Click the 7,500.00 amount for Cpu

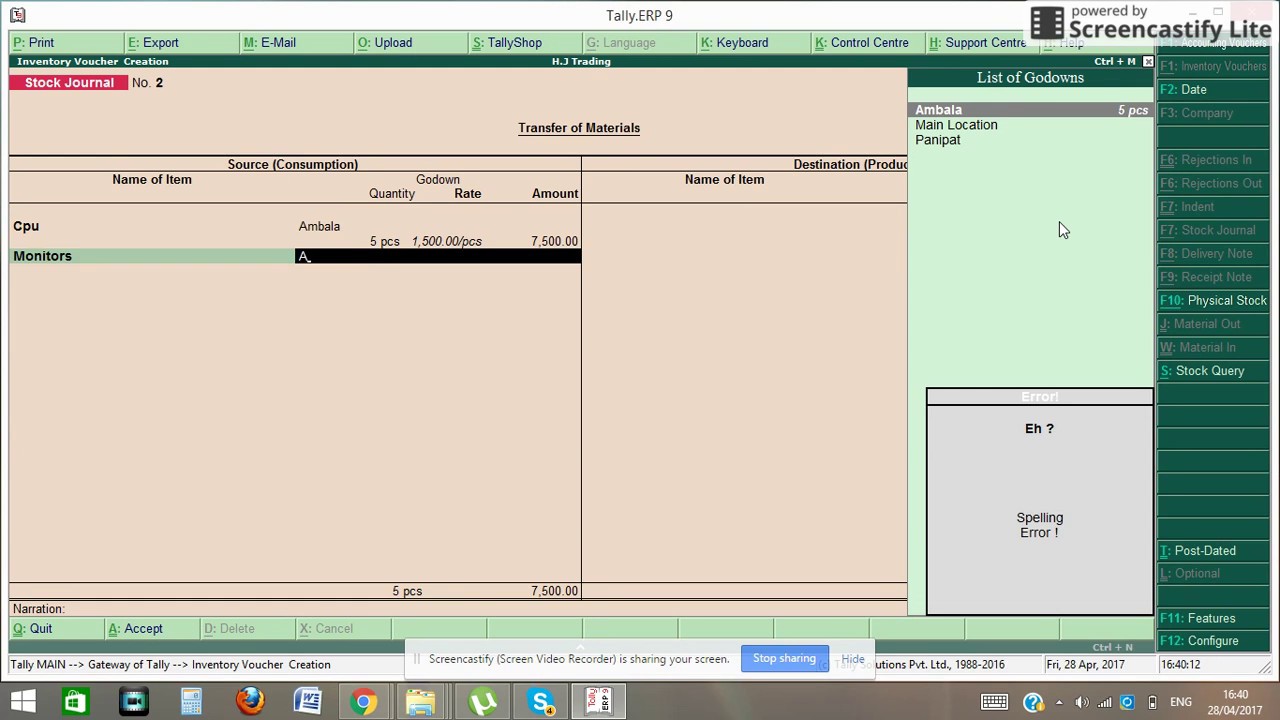(x=554, y=241)
